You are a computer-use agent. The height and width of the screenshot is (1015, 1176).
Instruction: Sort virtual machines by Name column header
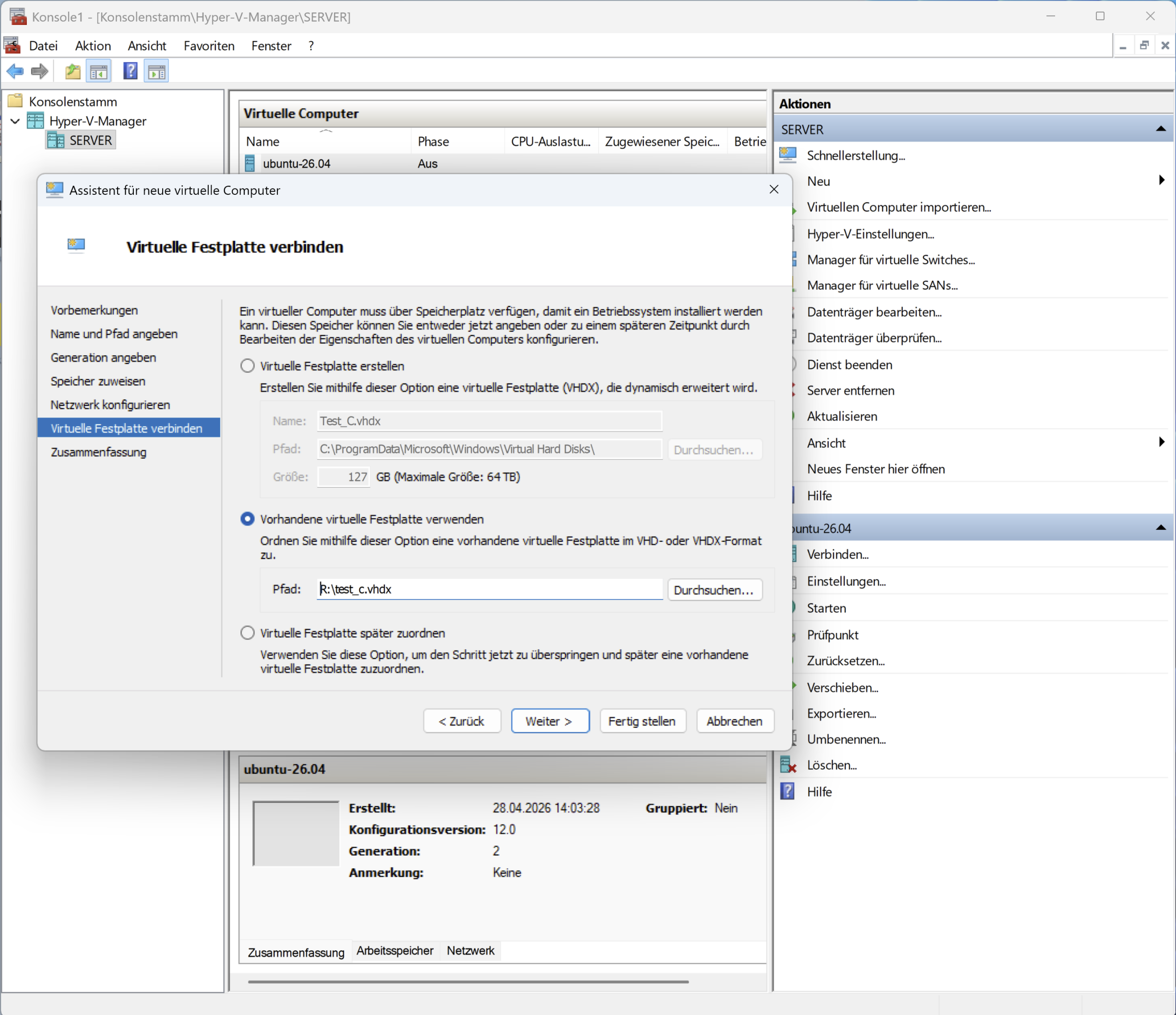coord(326,142)
